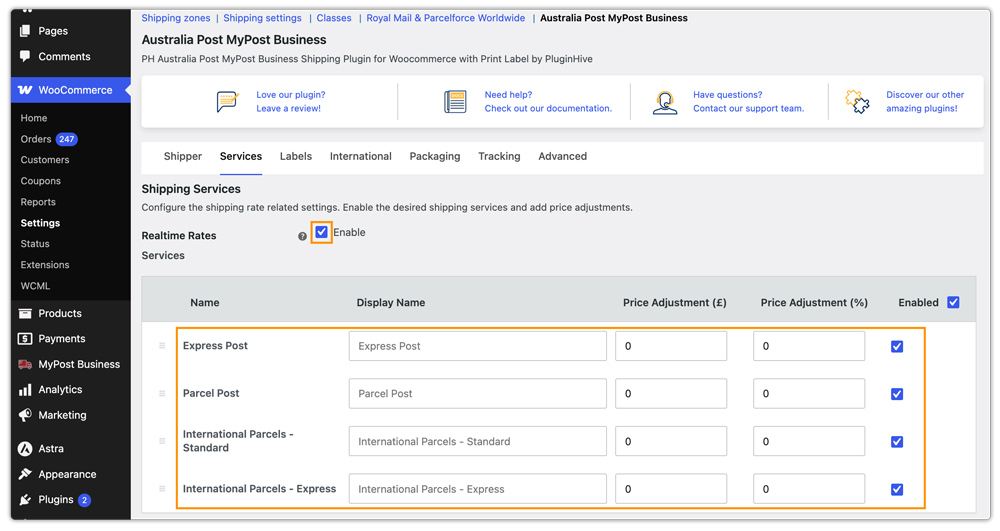Open the Shipping settings link
Image resolution: width=1000 pixels, height=531 pixels.
click(x=262, y=18)
